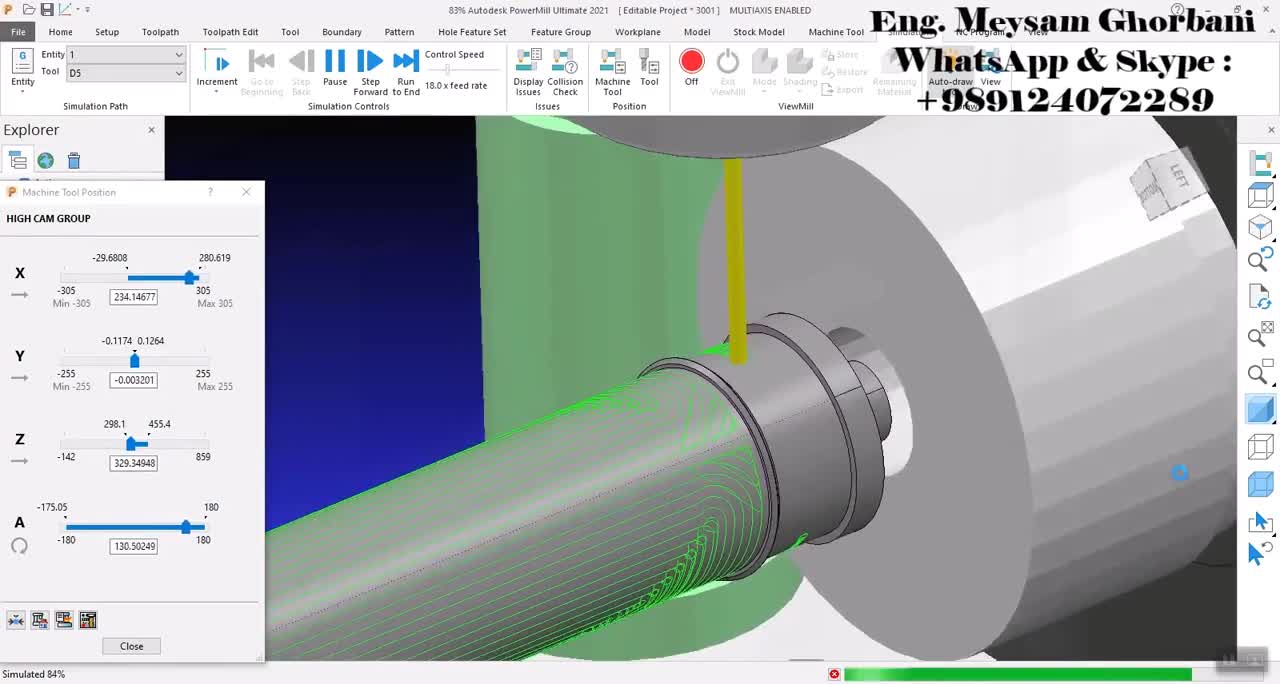Toggle the red ViewMill Off button

click(691, 68)
